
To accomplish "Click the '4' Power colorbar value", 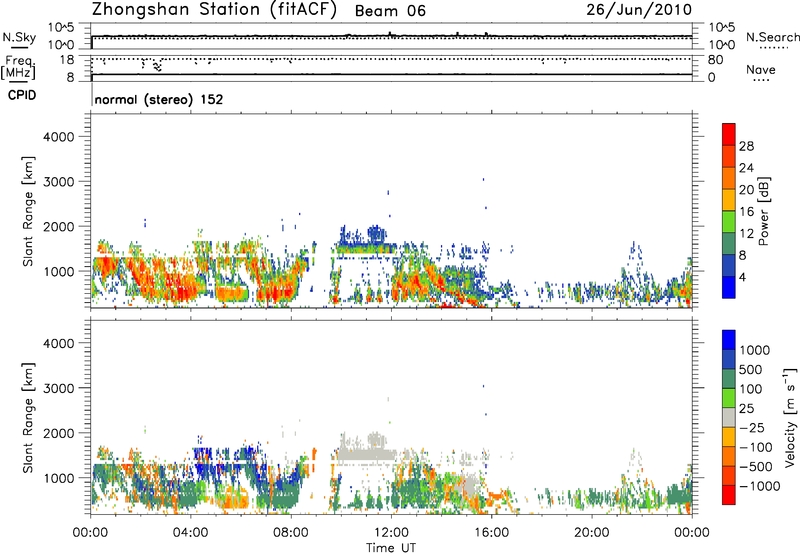I will pos(743,277).
